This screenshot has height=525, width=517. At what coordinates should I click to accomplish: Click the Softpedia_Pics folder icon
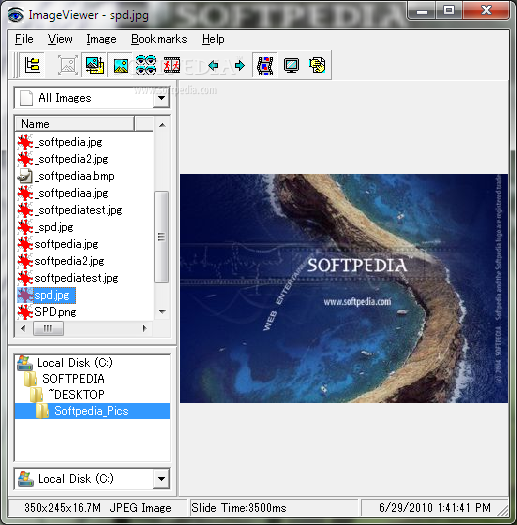43,411
